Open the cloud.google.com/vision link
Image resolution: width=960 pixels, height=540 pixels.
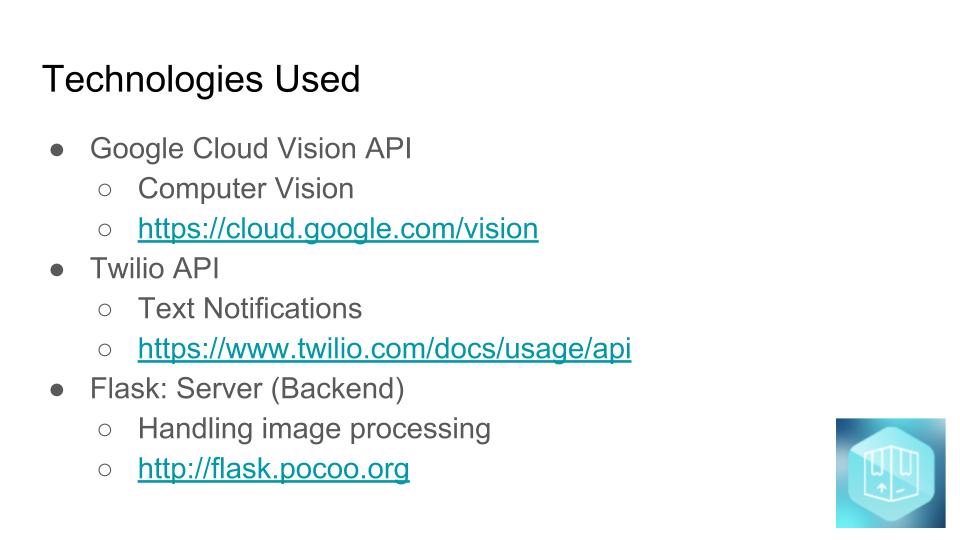coord(338,229)
